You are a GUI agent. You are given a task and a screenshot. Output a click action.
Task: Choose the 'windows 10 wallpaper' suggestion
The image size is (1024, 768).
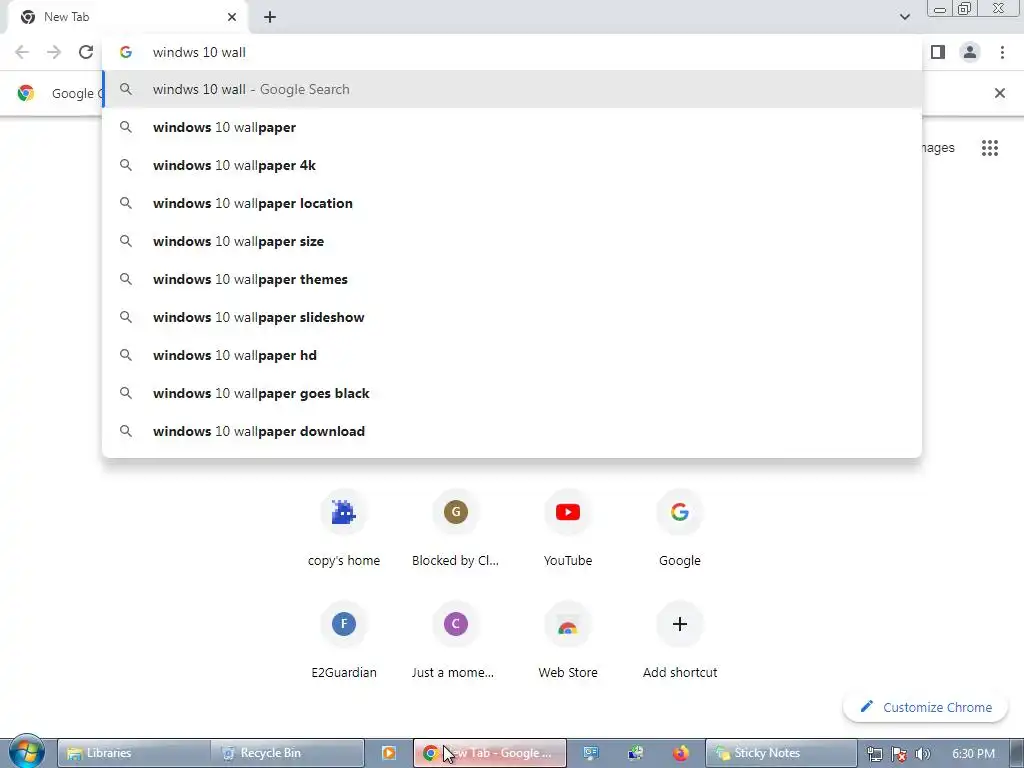(513, 127)
